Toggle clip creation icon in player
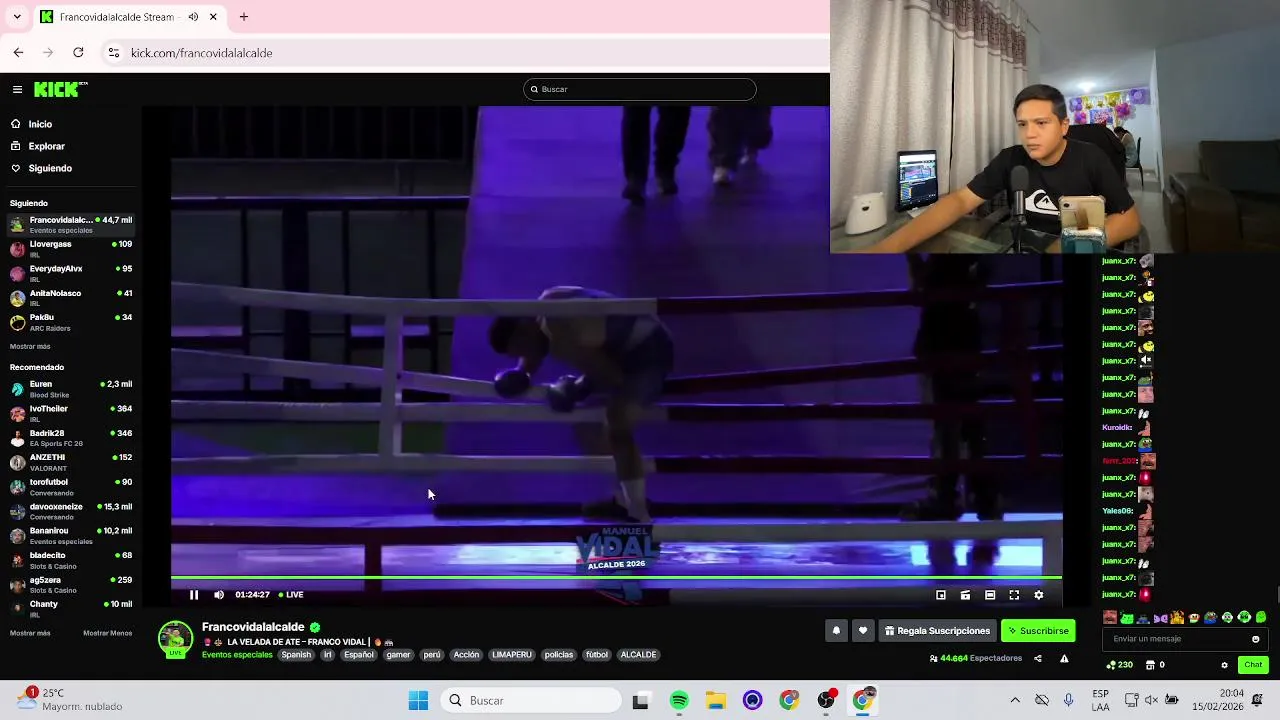The width and height of the screenshot is (1280, 720). 965,595
